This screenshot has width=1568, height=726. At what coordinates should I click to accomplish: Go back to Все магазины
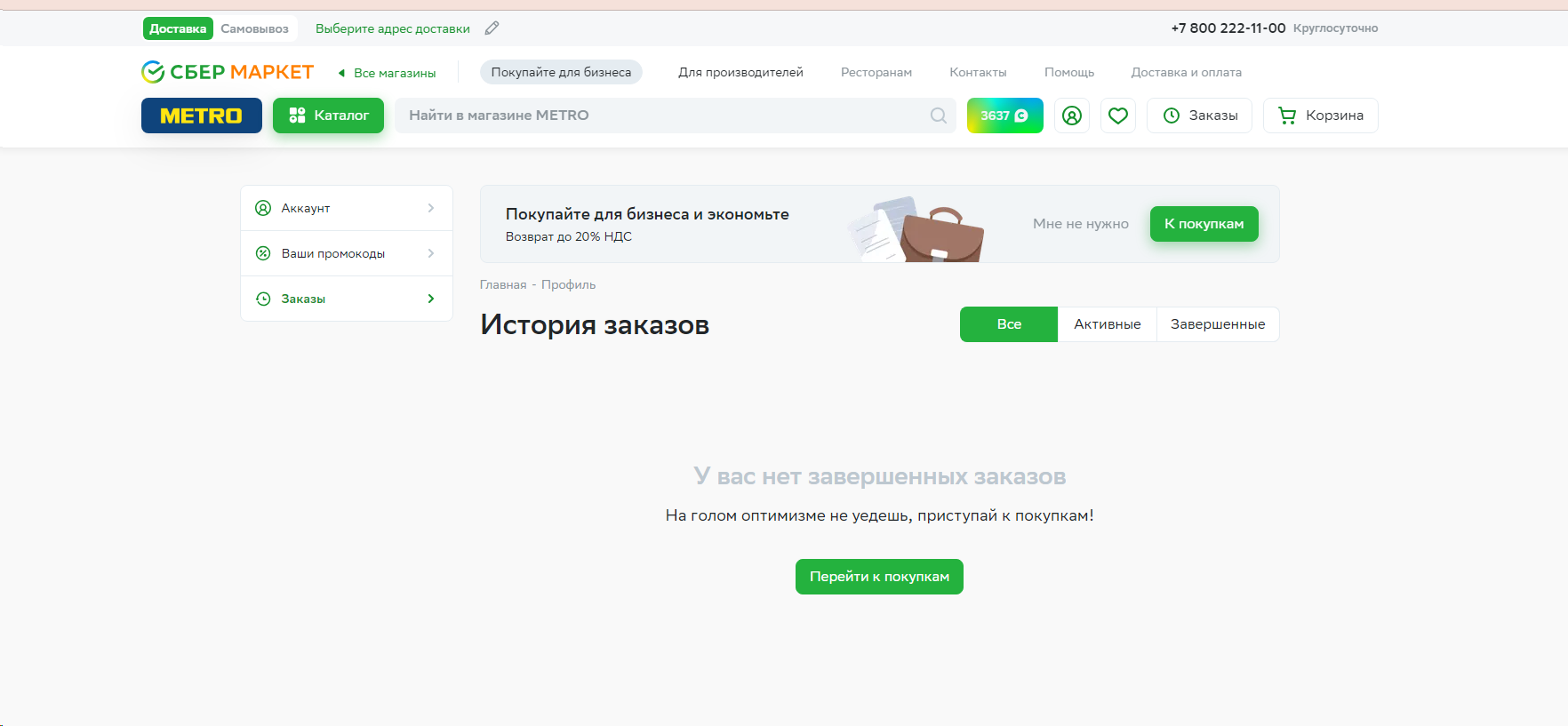388,73
